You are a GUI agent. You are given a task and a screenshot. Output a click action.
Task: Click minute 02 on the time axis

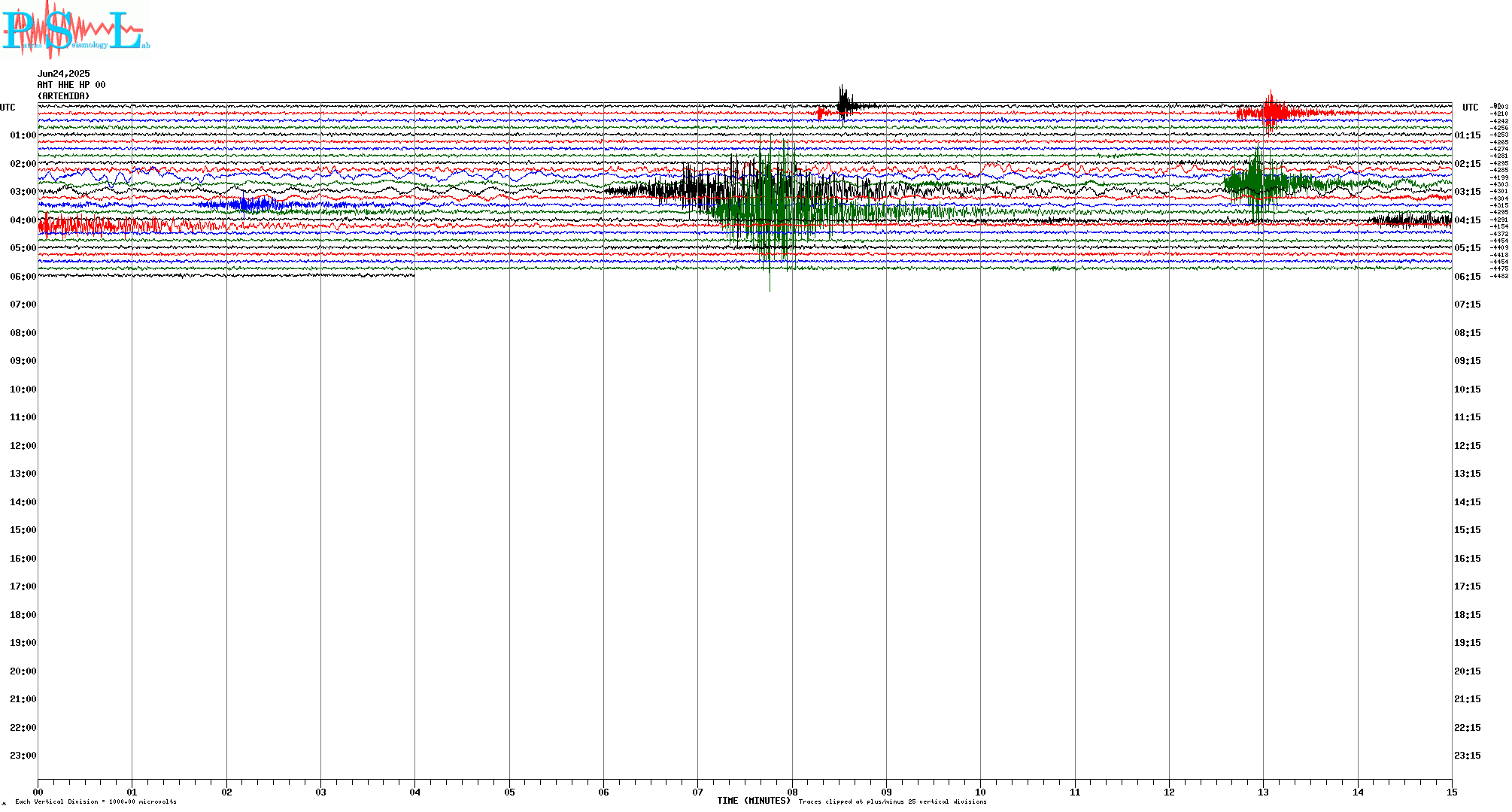(226, 792)
